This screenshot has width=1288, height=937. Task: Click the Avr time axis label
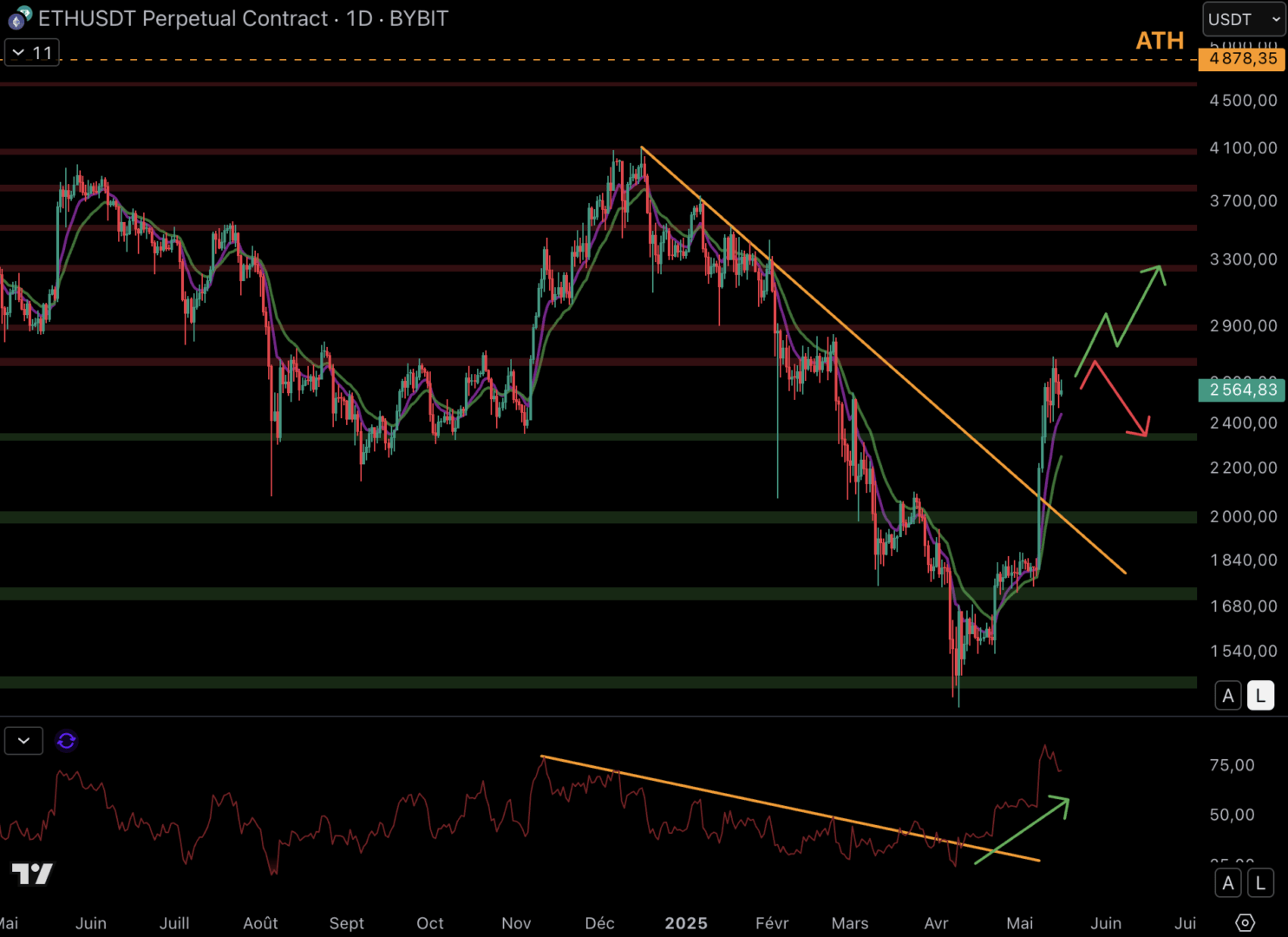pos(937,923)
